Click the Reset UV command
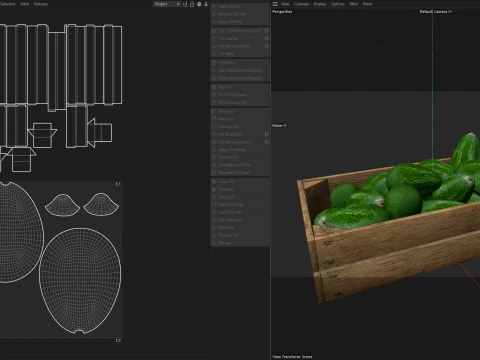 pyautogui.click(x=240, y=197)
